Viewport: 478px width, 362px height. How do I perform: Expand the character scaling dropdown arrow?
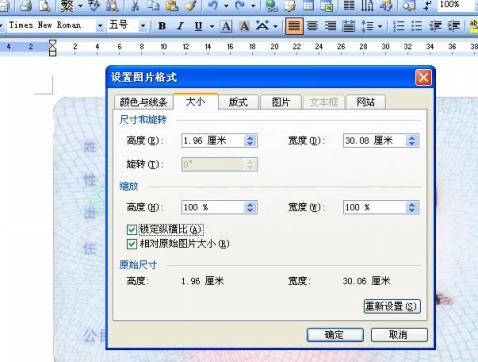[x=275, y=26]
